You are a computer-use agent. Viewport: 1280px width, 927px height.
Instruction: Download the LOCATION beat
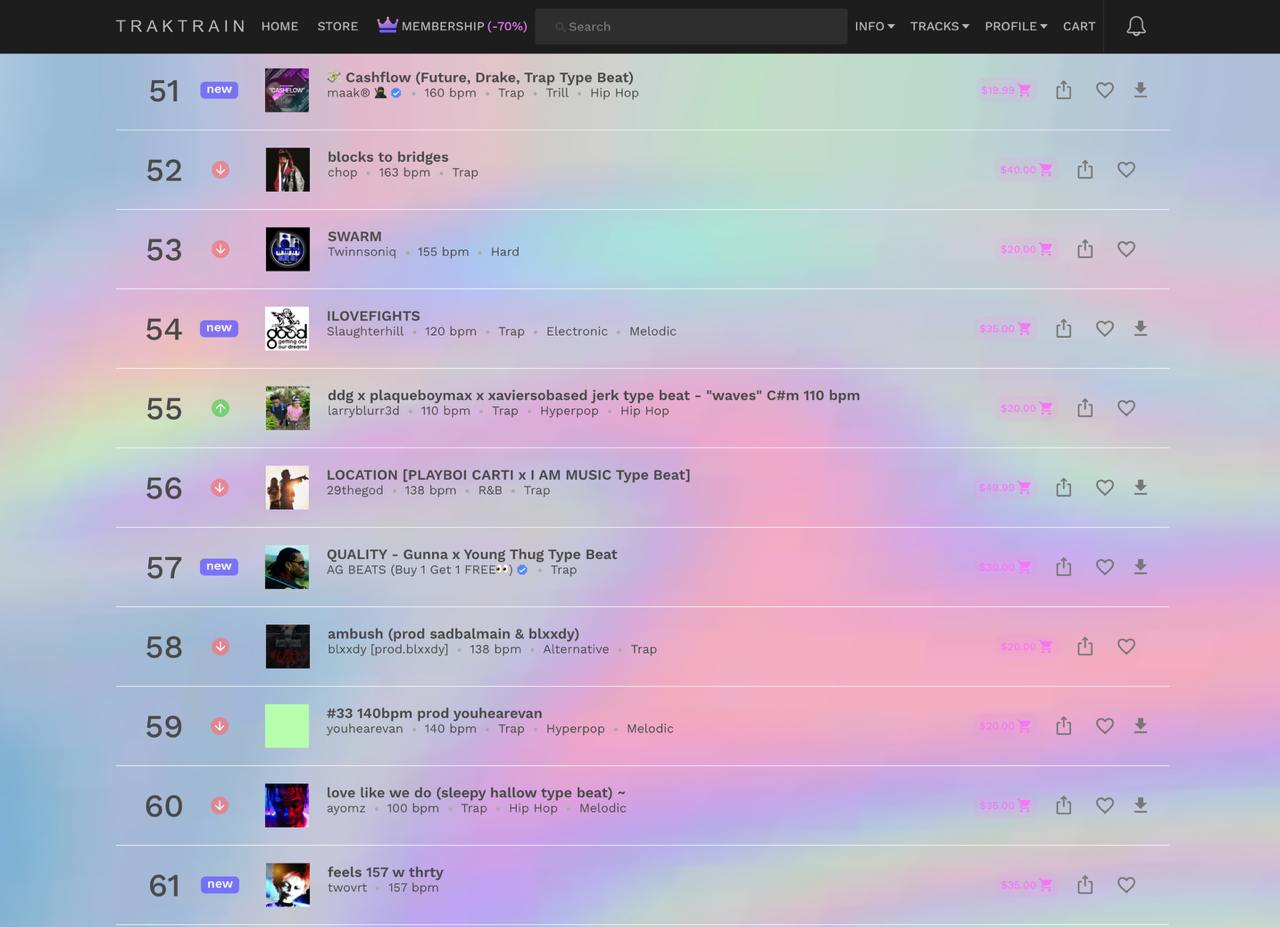point(1140,487)
